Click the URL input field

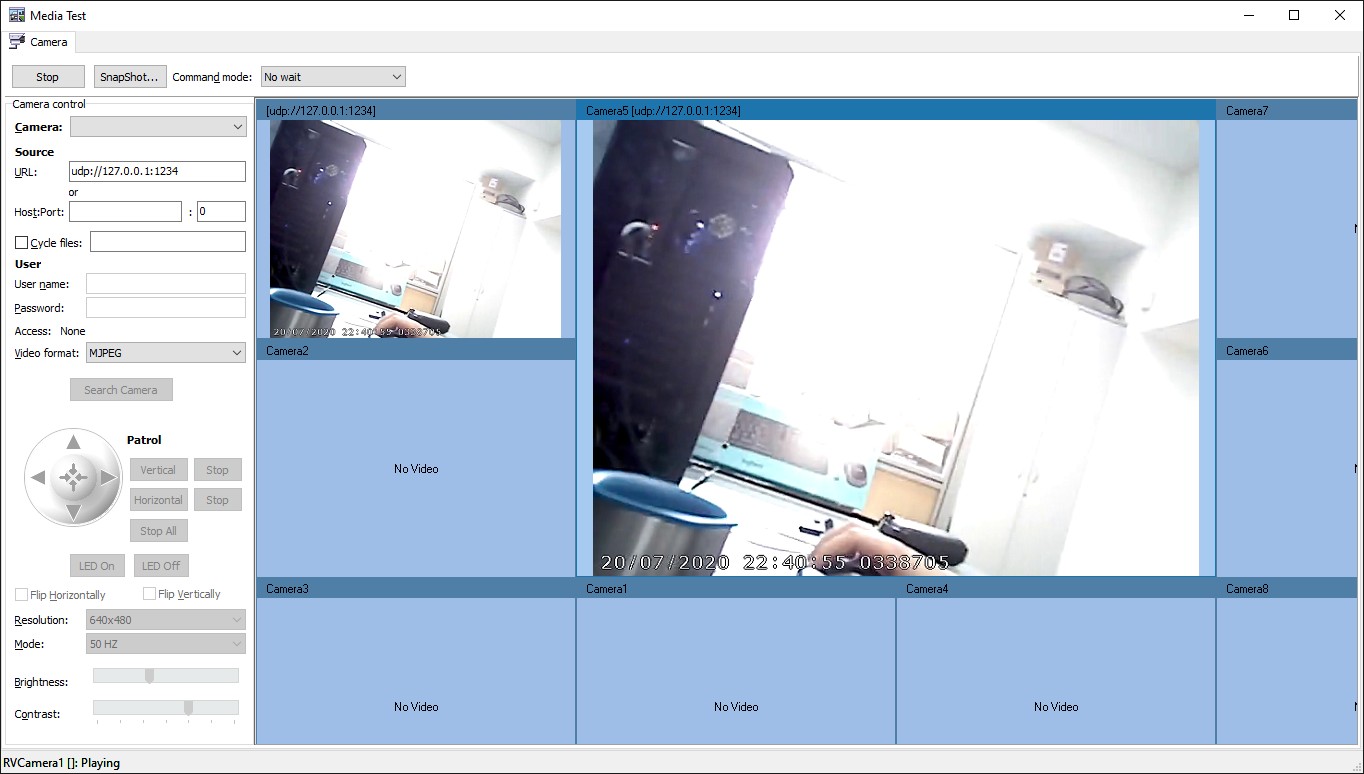(x=157, y=171)
